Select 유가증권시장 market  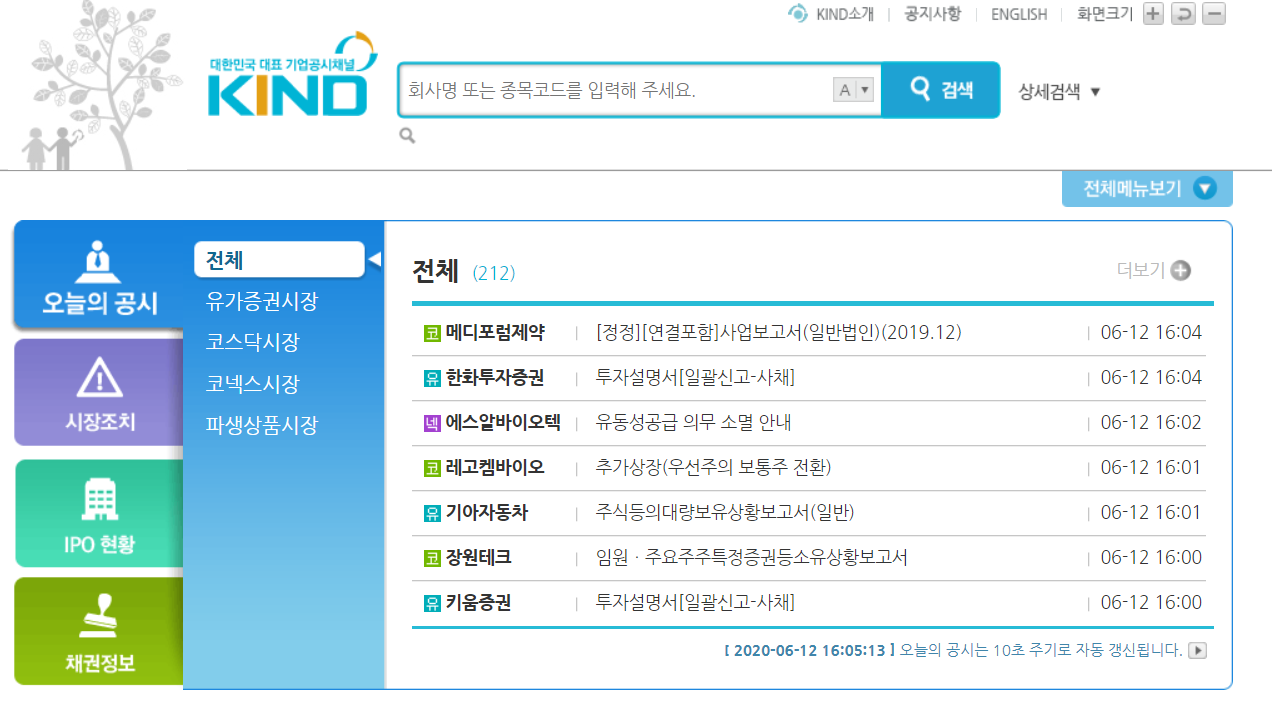[x=262, y=301]
